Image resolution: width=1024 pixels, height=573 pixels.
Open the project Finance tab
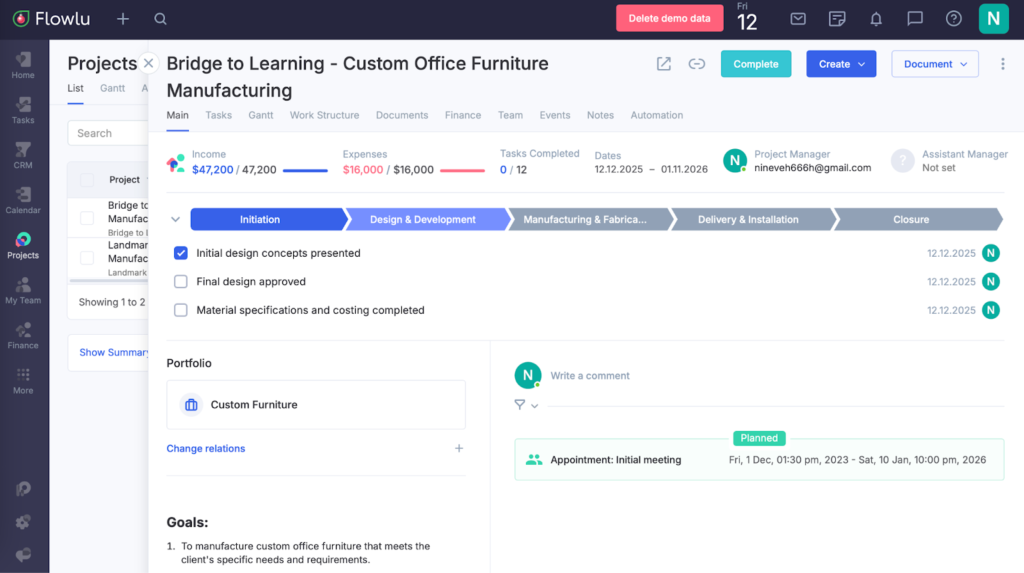tap(463, 115)
